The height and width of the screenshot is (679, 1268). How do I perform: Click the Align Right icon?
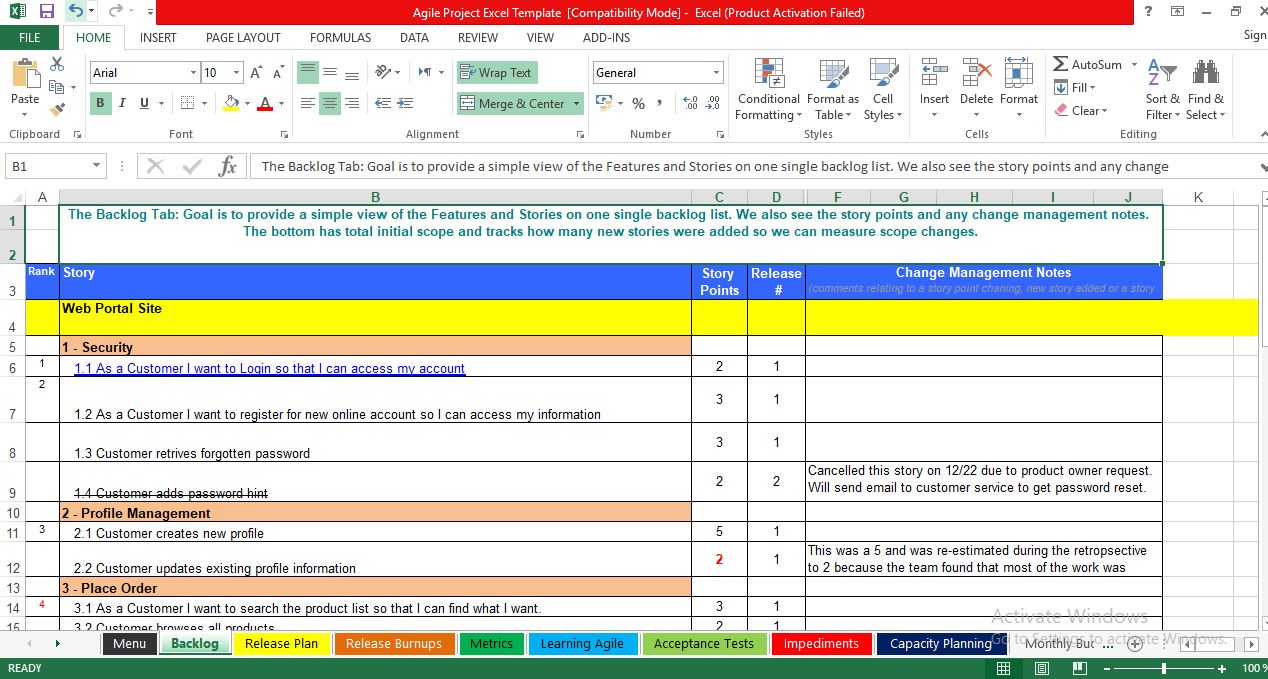coord(352,103)
